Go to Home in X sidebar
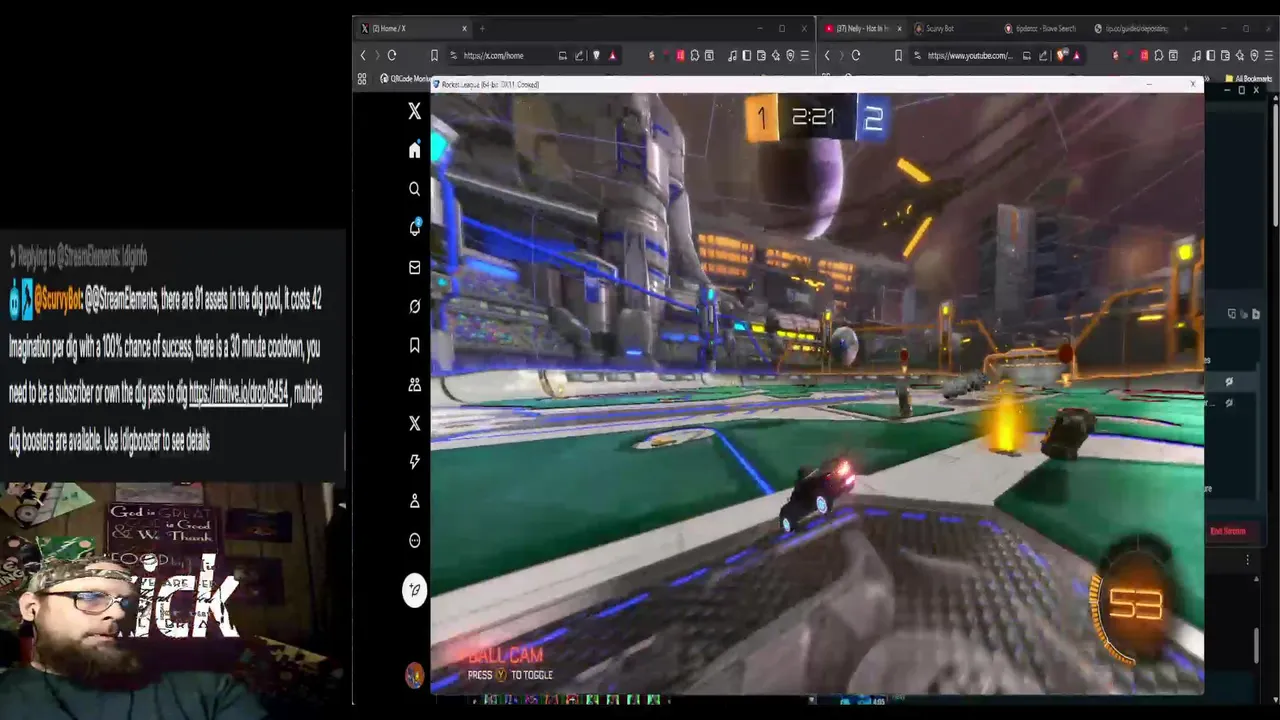The height and width of the screenshot is (720, 1280). coord(414,150)
